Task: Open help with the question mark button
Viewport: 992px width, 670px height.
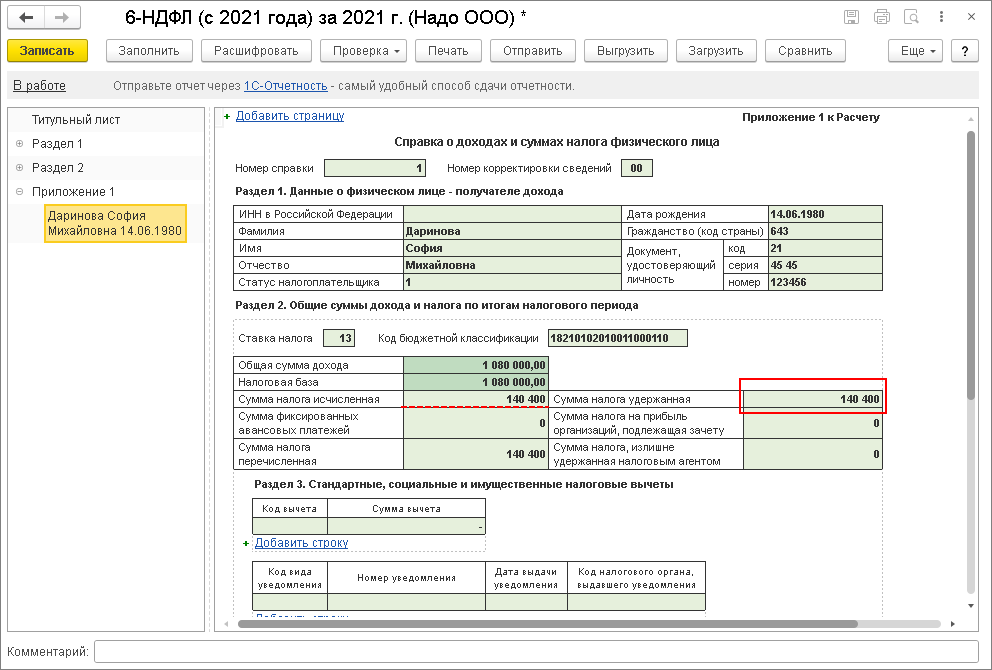Action: (x=964, y=51)
